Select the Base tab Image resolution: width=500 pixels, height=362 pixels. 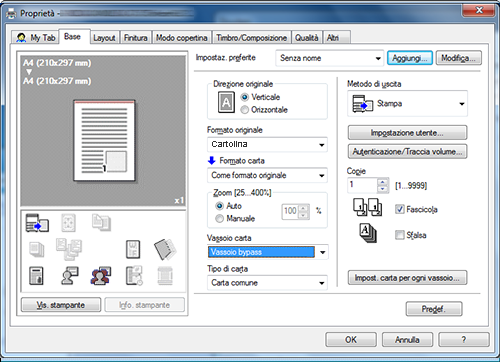pyautogui.click(x=74, y=36)
